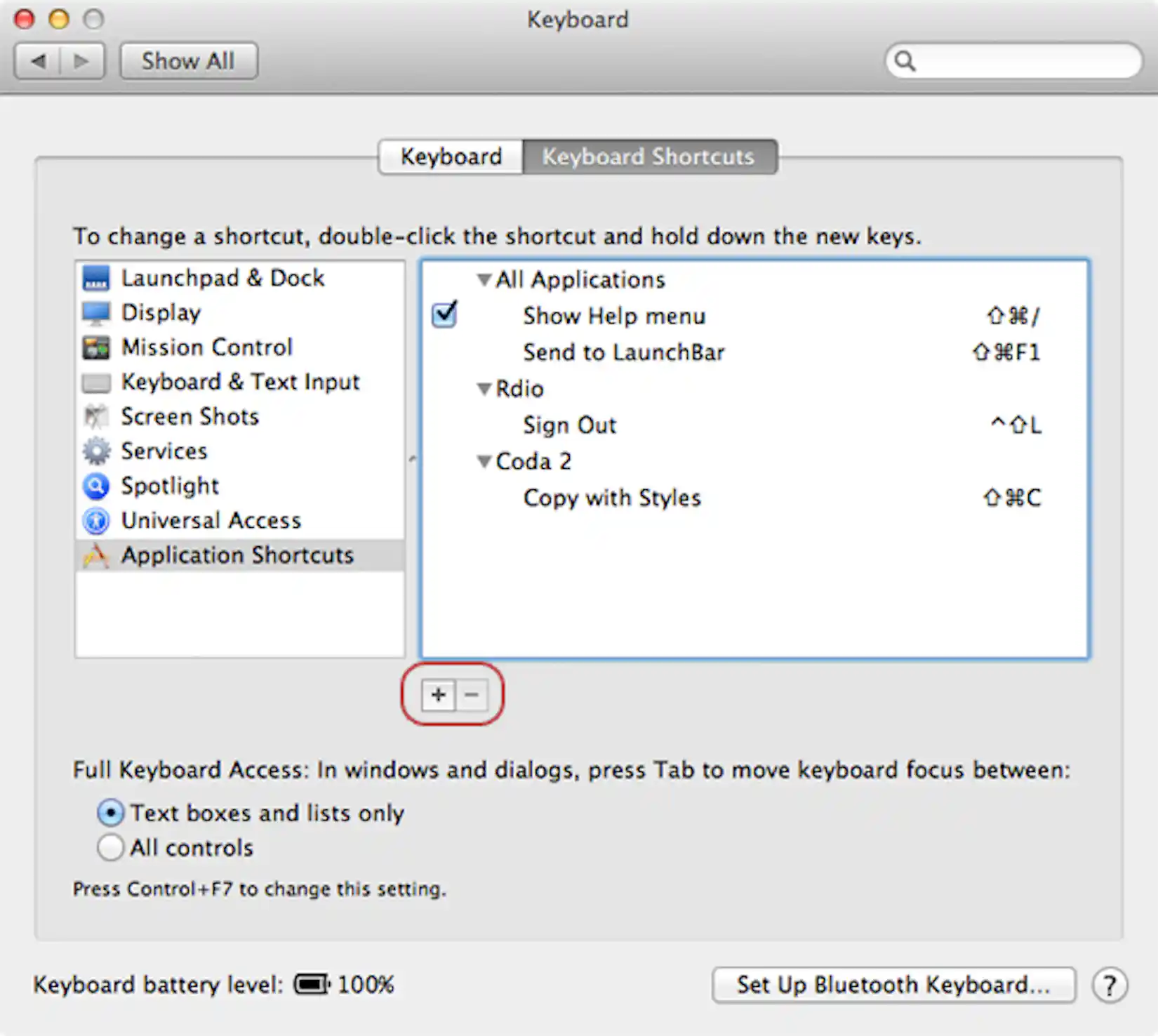Collapse the All Applications group
Viewport: 1158px width, 1036px height.
pyautogui.click(x=483, y=279)
